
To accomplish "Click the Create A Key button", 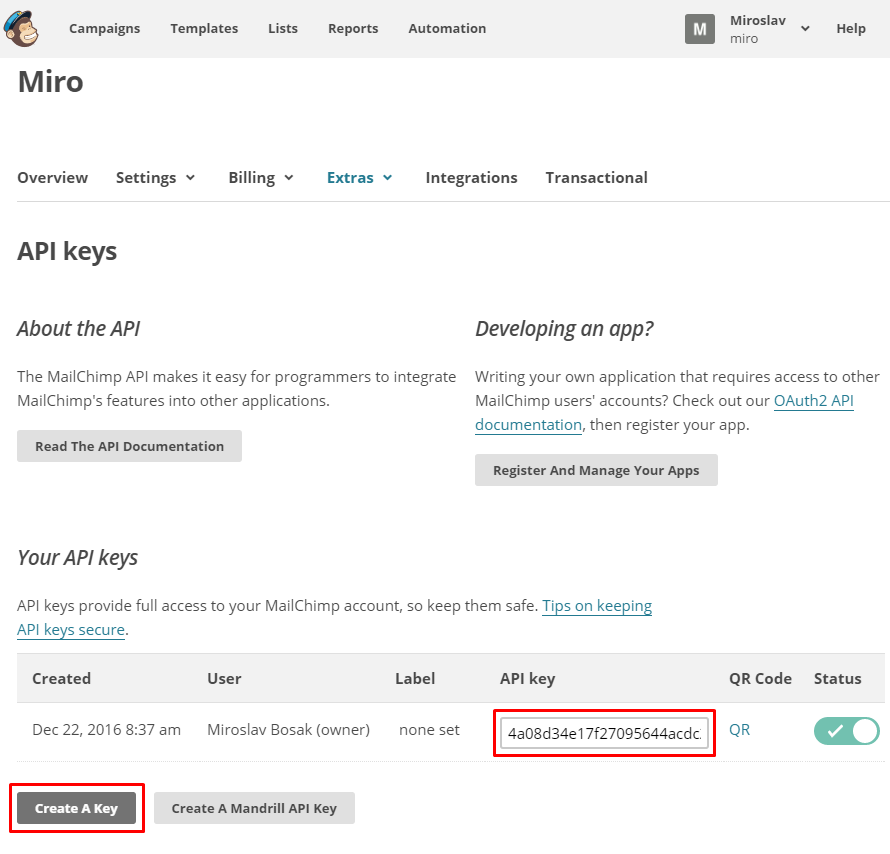I will click(x=76, y=808).
